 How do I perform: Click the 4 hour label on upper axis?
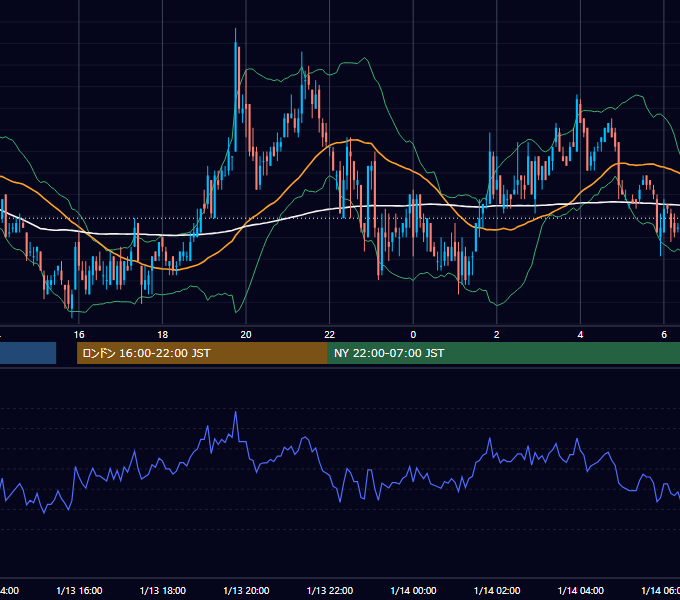(x=580, y=335)
